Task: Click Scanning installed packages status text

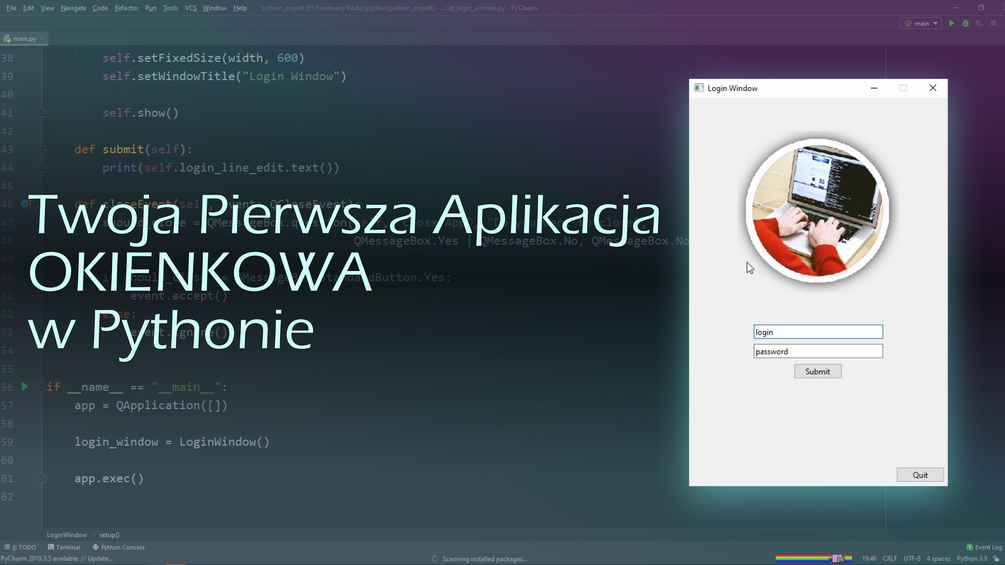Action: 485,559
